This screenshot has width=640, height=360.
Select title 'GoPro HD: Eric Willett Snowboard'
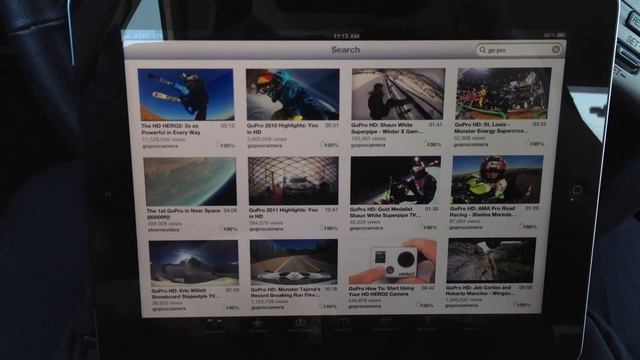(186, 293)
